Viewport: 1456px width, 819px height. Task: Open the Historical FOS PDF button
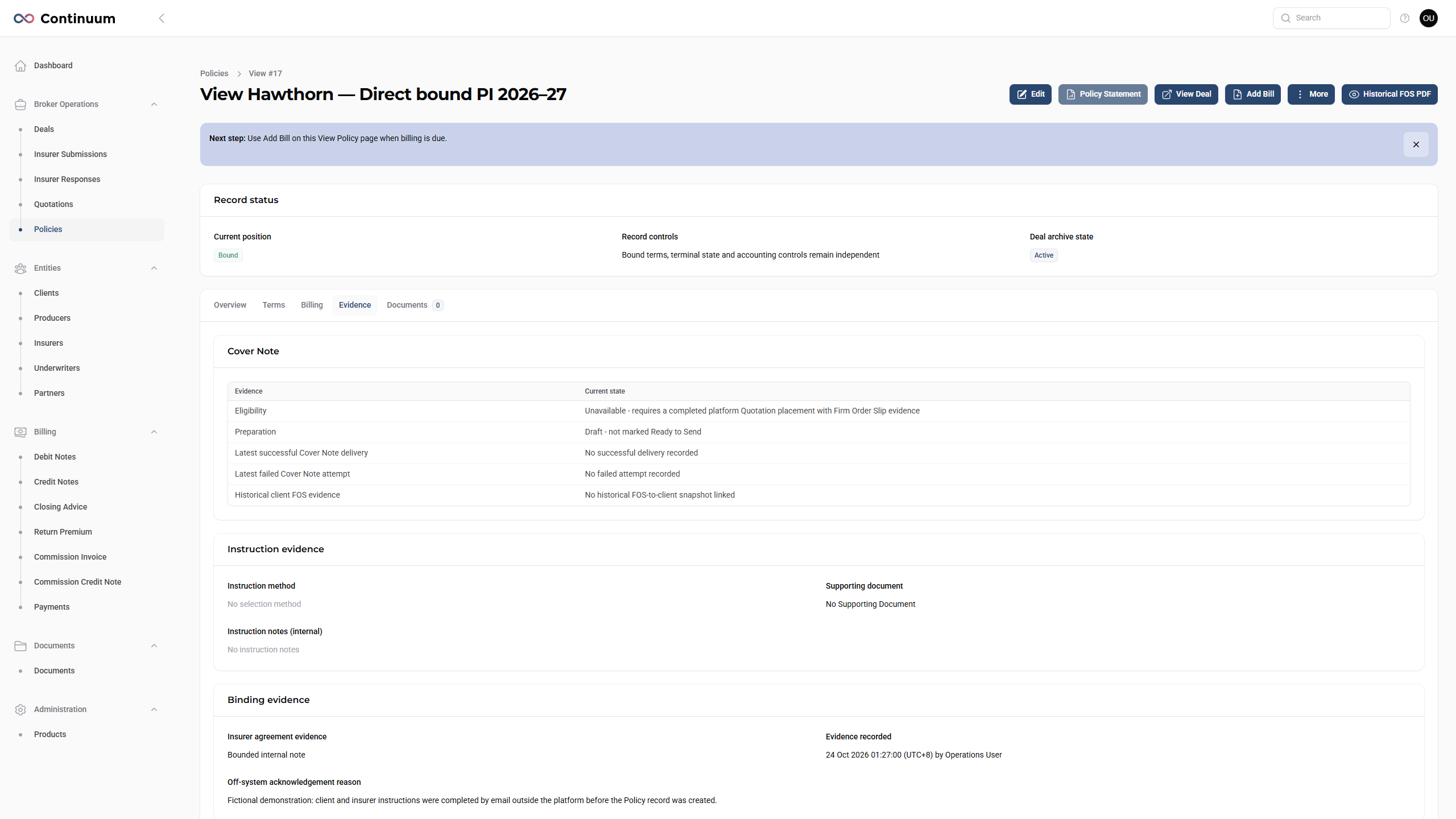click(1389, 94)
